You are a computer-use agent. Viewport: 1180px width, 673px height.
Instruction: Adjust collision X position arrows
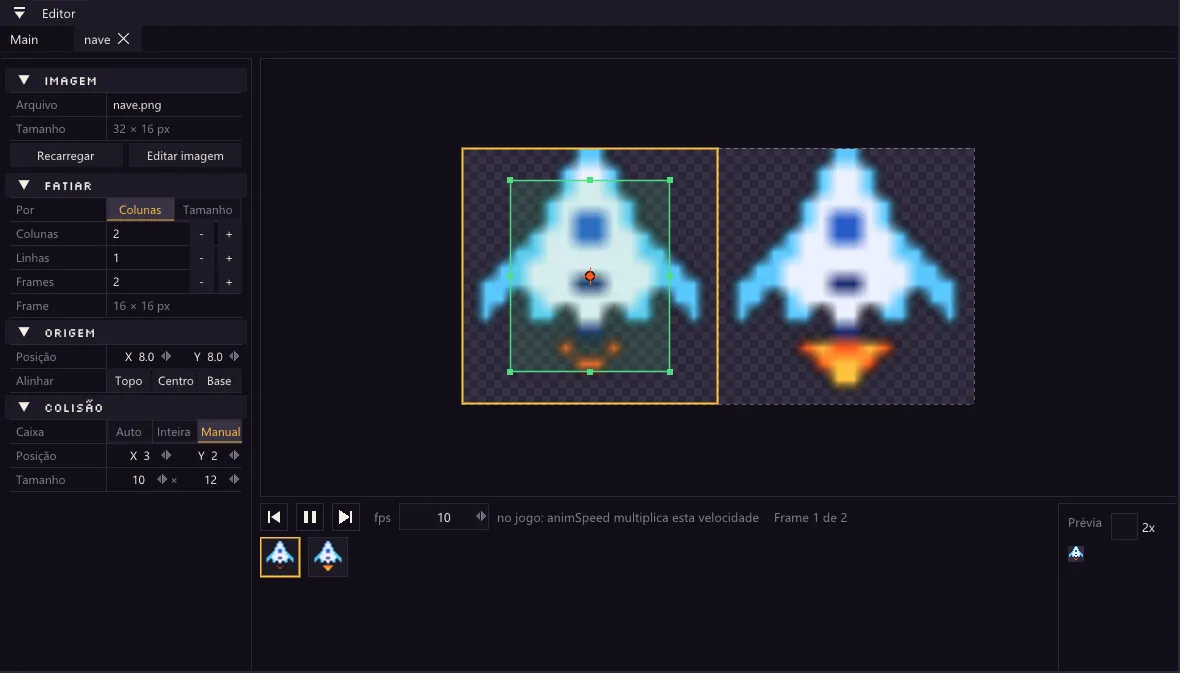[x=166, y=455]
